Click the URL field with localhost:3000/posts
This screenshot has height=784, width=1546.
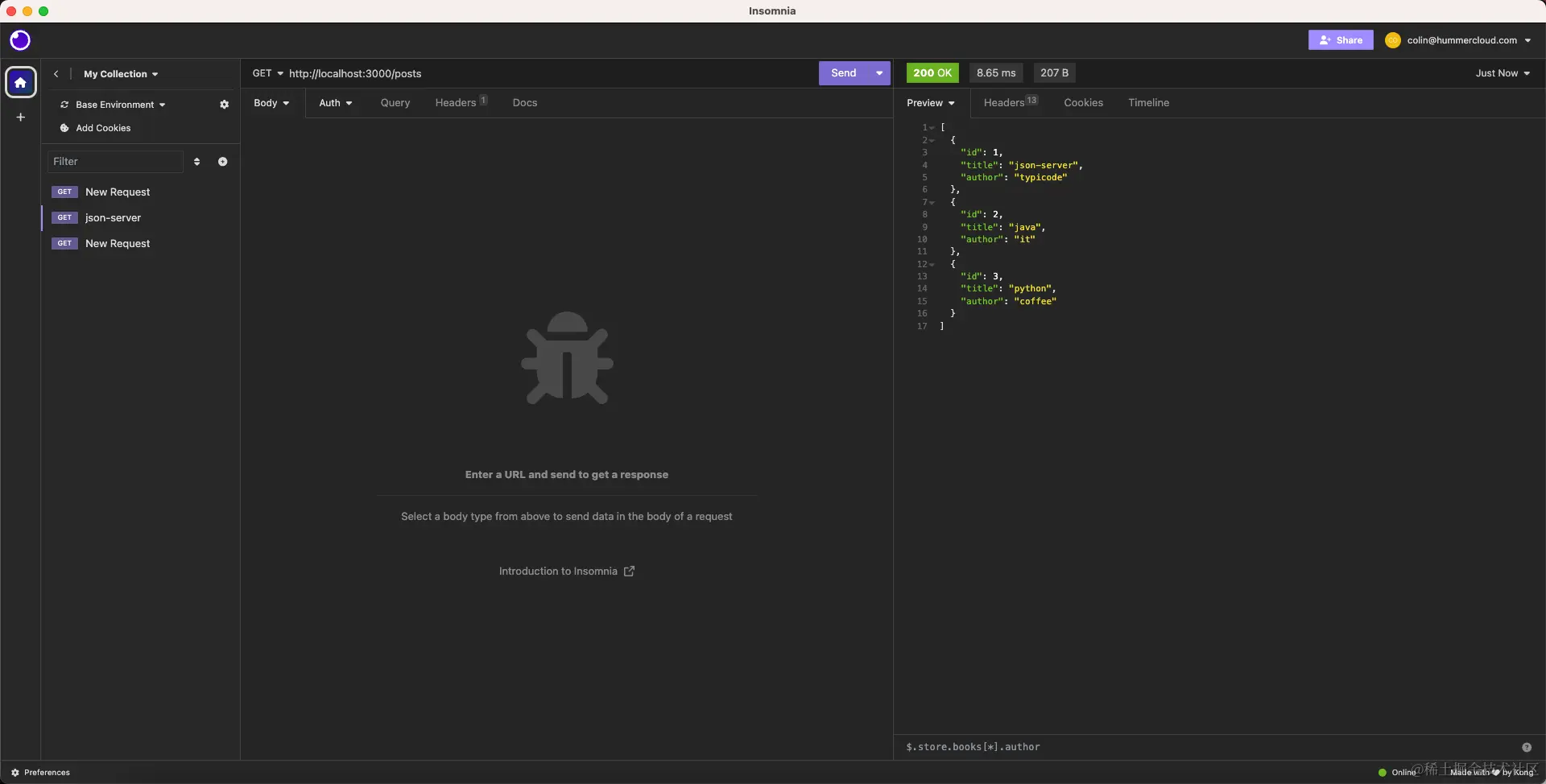tap(552, 73)
